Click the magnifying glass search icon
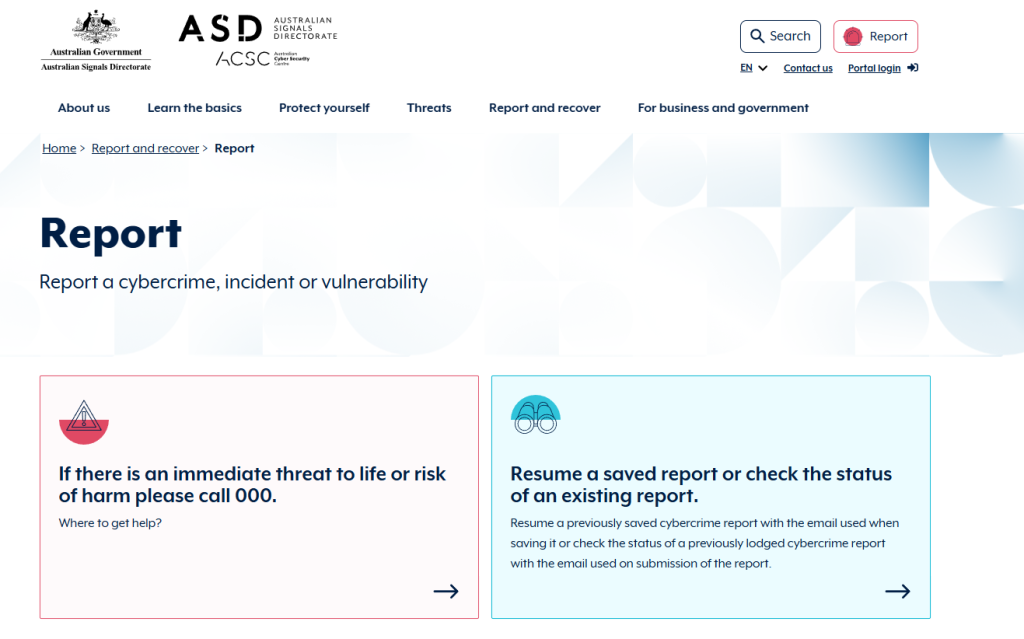 click(757, 36)
